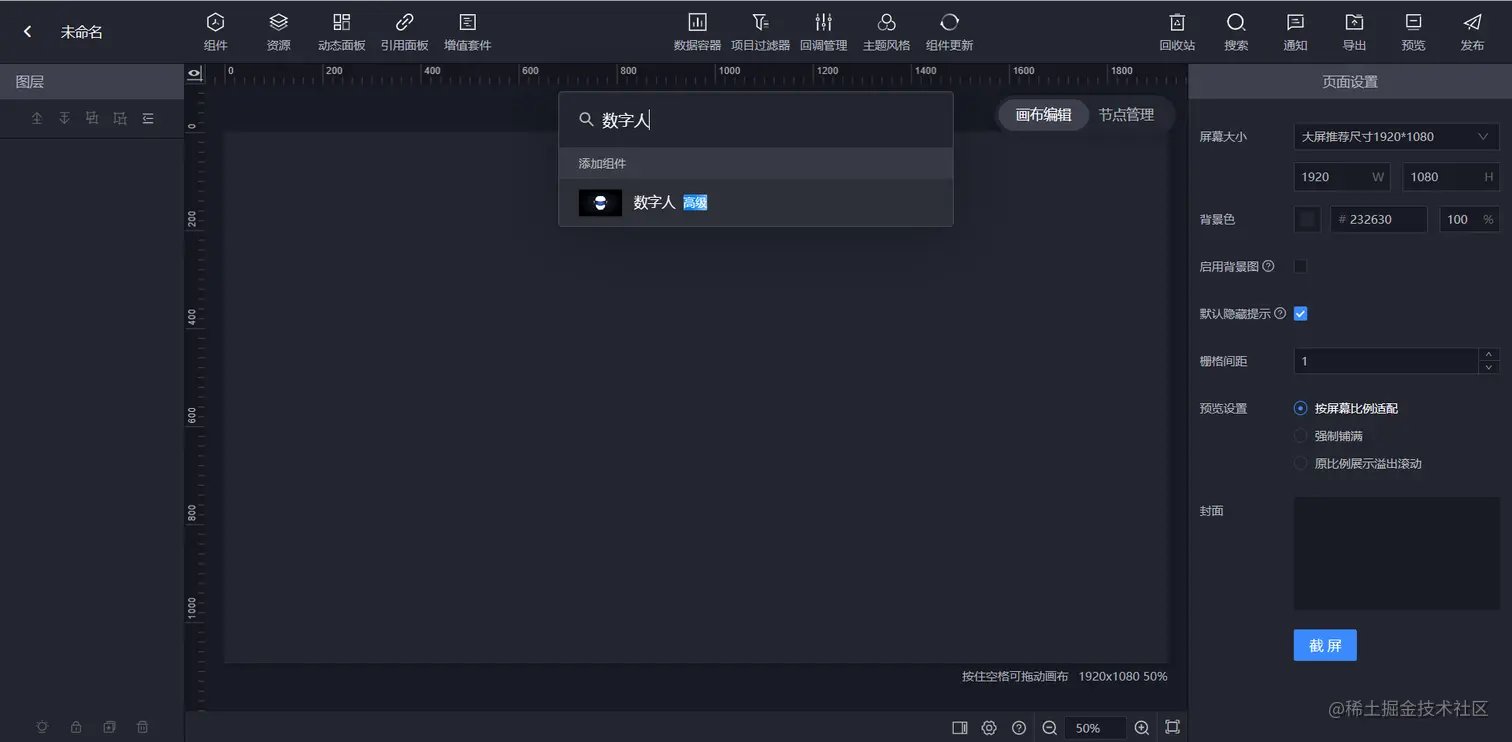Select 数字人 component search result
Screen dimensions: 1512x742
point(756,203)
